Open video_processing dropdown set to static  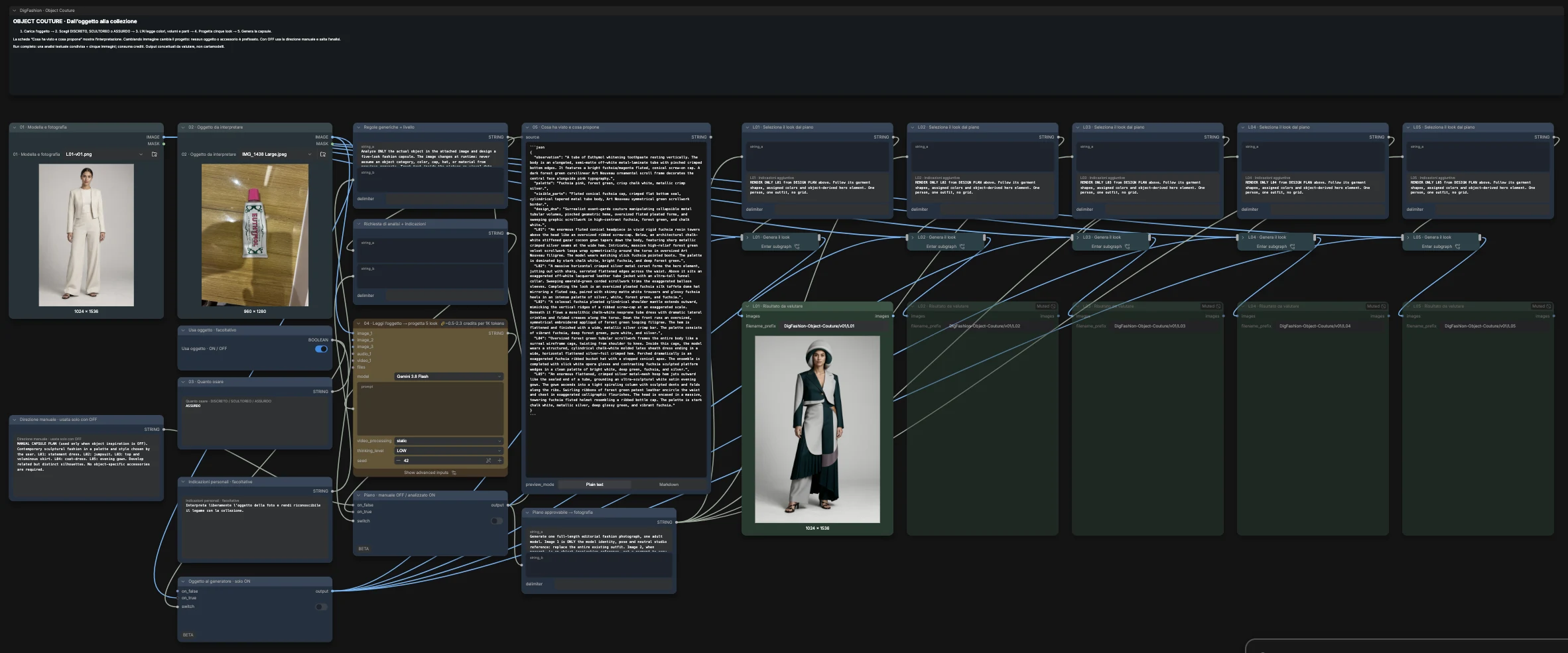point(448,441)
